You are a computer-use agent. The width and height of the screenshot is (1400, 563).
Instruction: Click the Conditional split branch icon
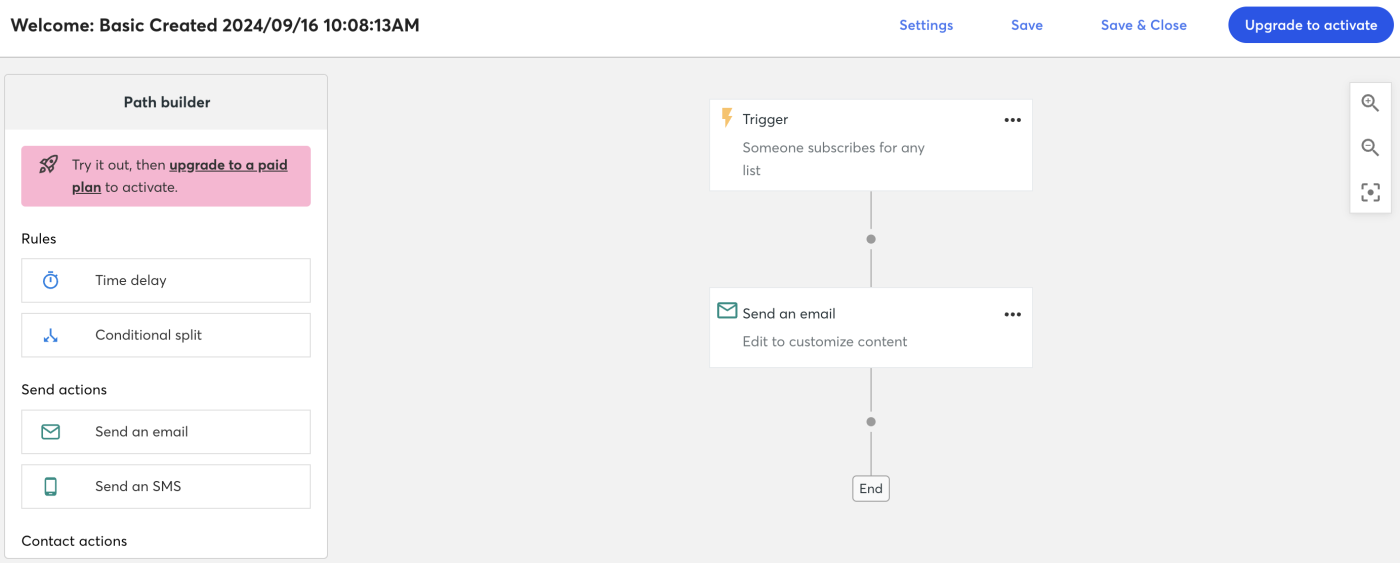pyautogui.click(x=51, y=336)
